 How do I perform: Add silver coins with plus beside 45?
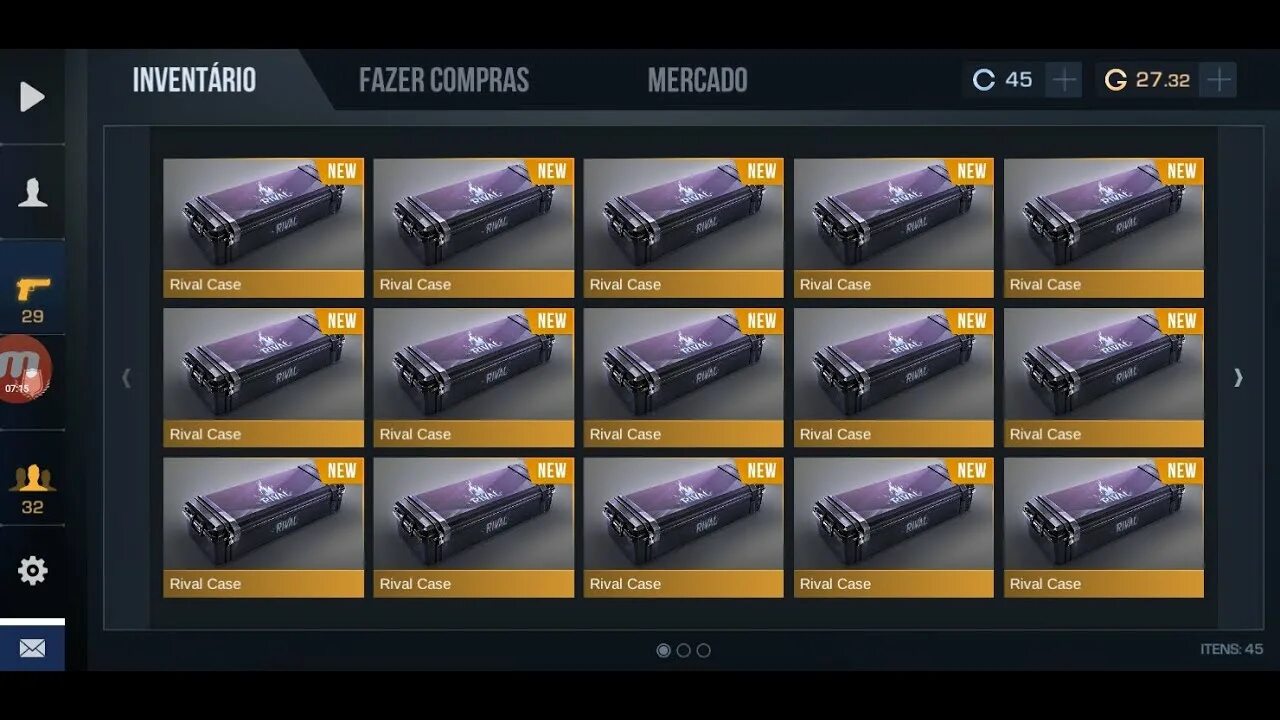click(x=1065, y=80)
